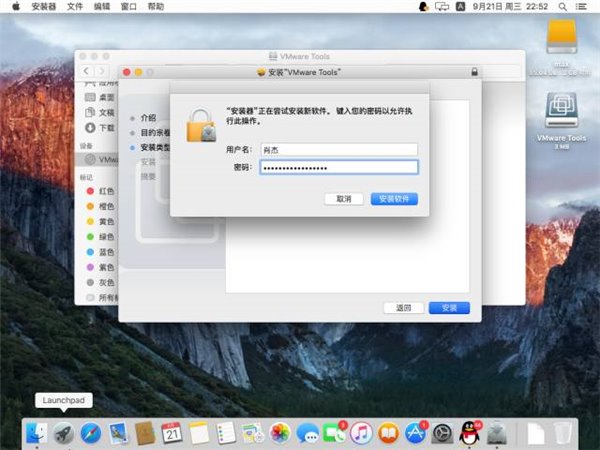
Task: Open Finder from the Dock
Action: (x=38, y=433)
